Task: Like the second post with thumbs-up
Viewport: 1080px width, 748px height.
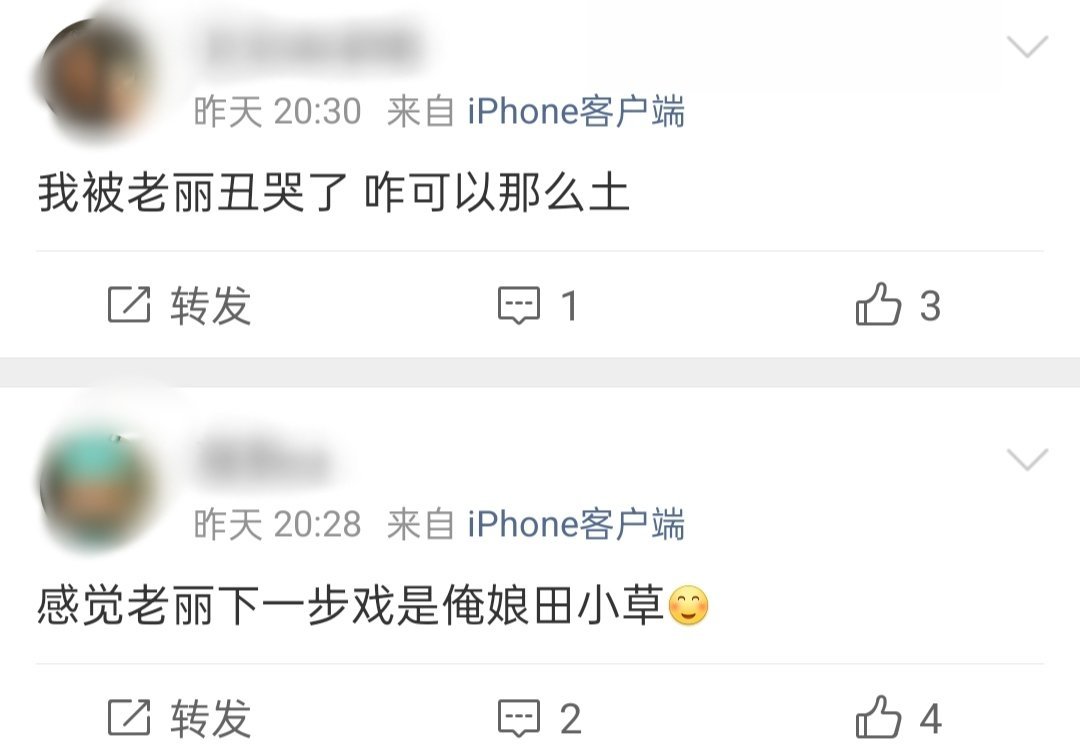Action: point(878,716)
